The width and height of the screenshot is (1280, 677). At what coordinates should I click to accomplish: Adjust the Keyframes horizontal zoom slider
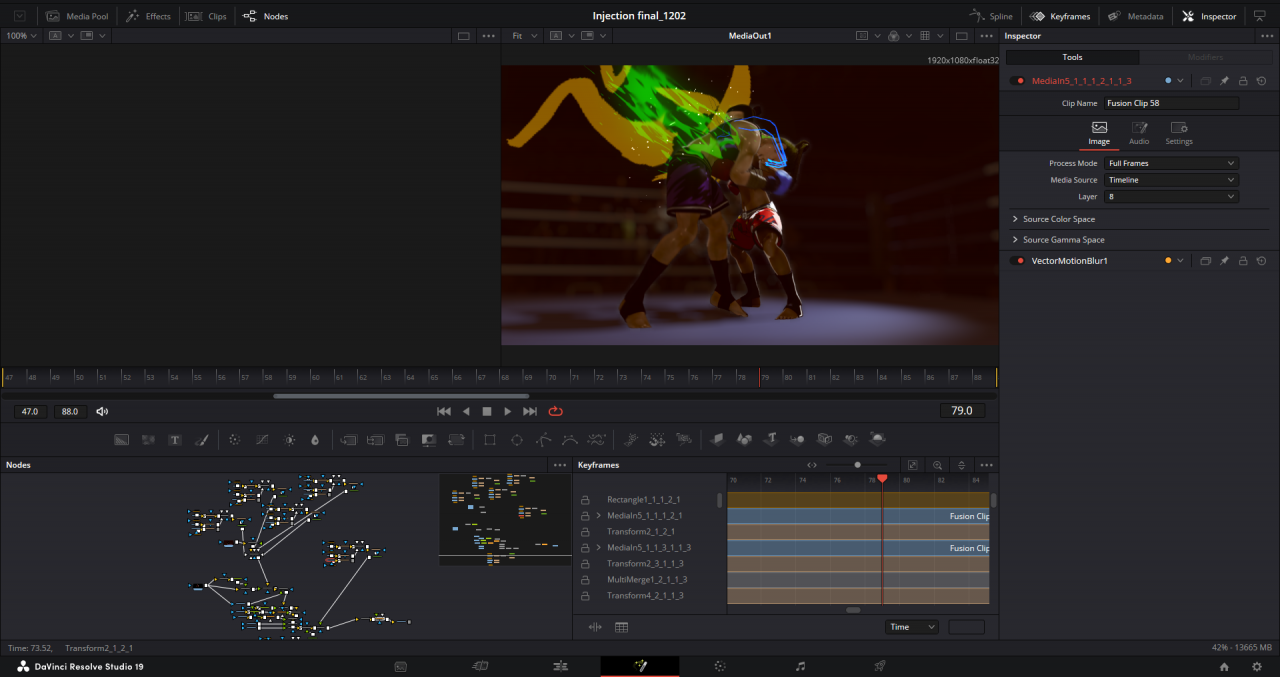pyautogui.click(x=857, y=465)
